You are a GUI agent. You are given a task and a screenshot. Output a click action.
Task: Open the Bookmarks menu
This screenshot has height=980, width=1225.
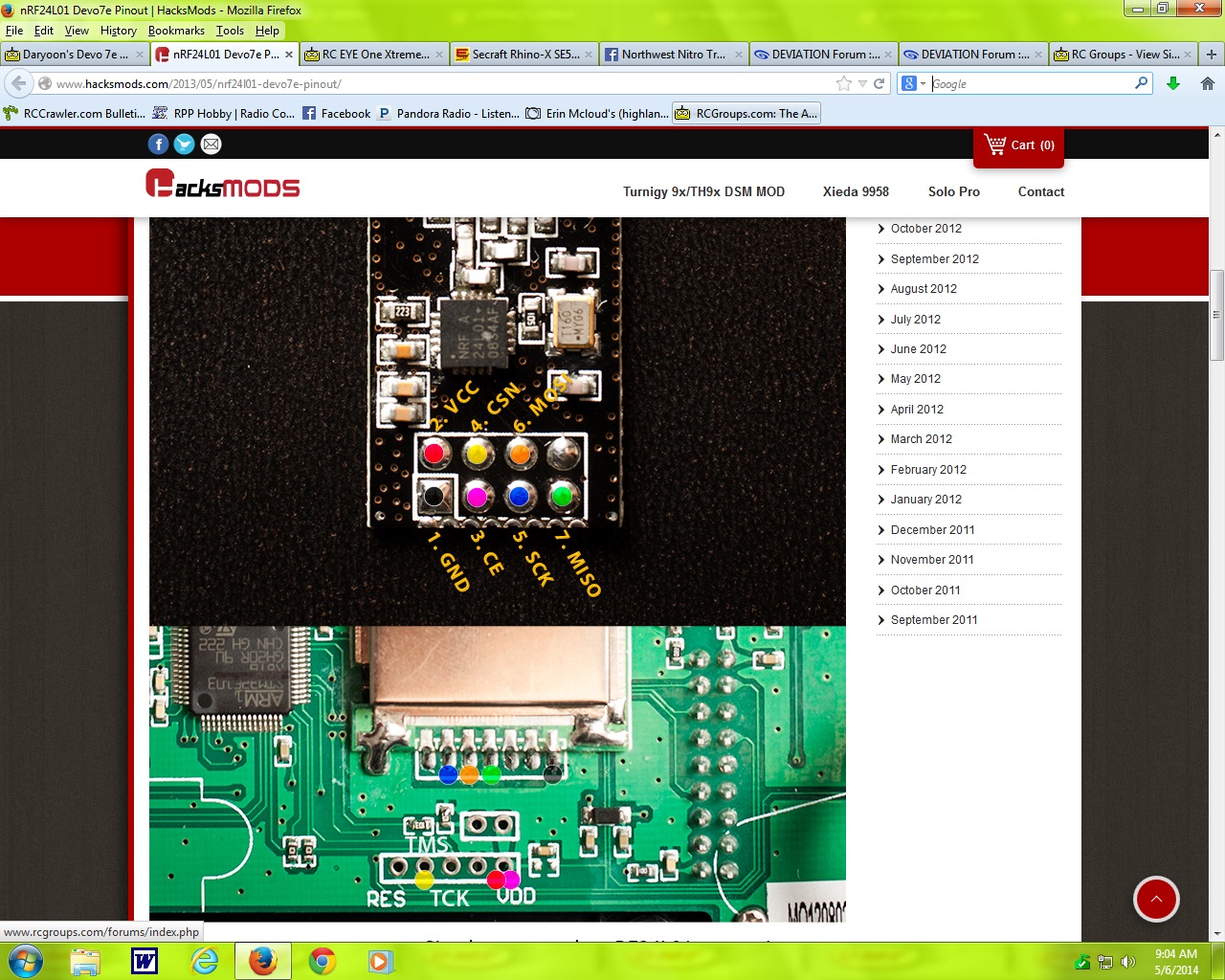(176, 31)
